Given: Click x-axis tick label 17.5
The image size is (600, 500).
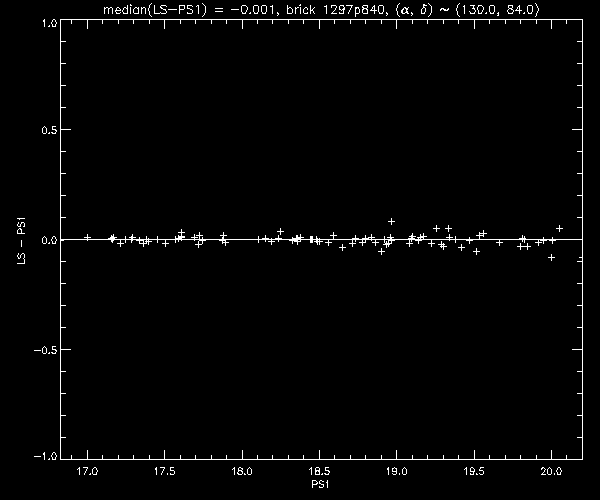Looking at the screenshot, I should coord(165,471).
